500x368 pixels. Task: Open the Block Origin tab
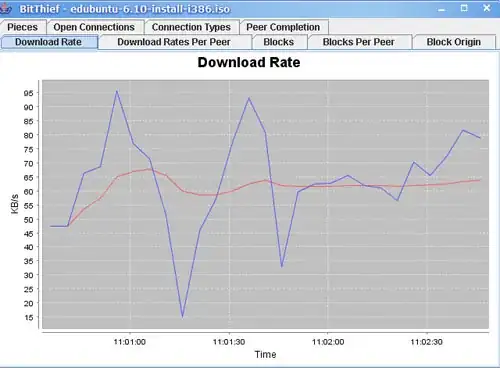tap(454, 42)
